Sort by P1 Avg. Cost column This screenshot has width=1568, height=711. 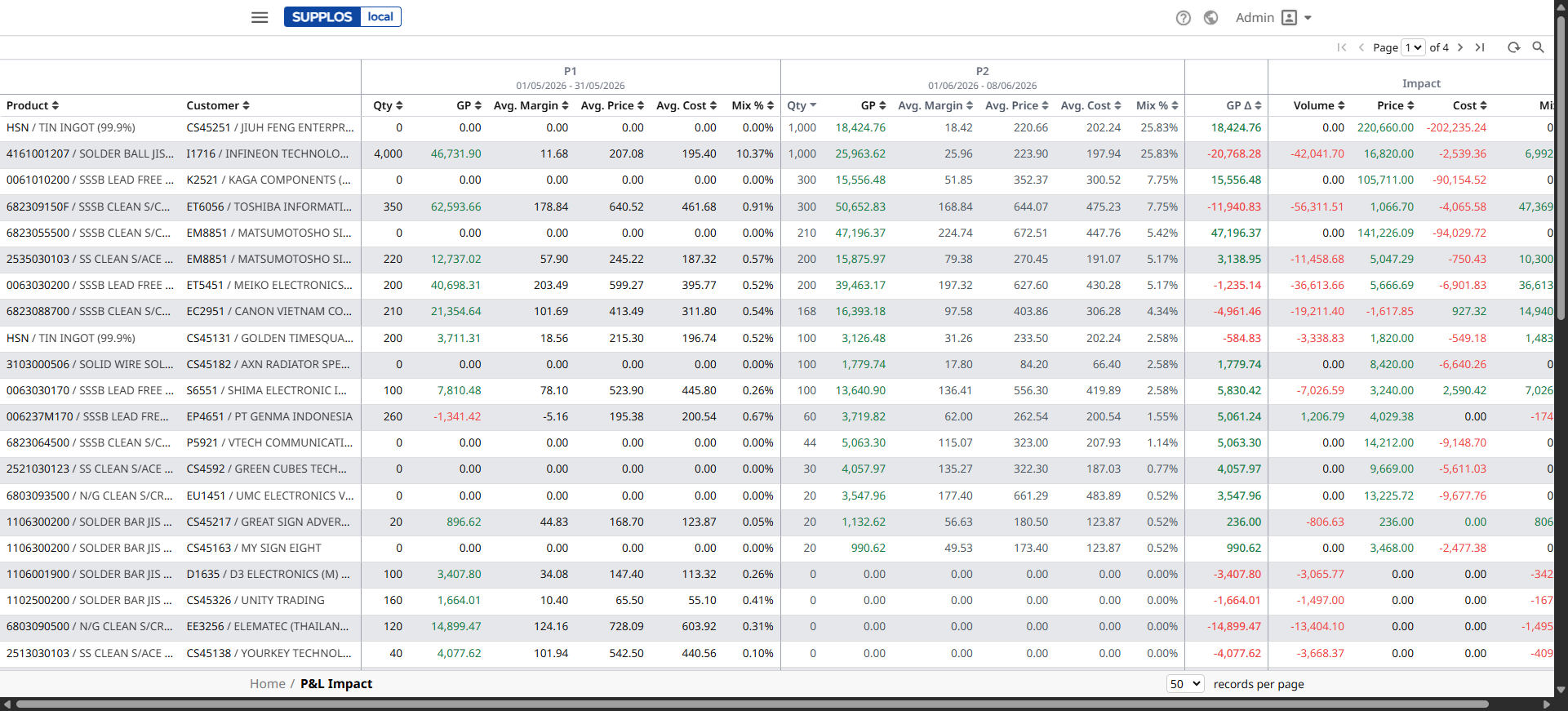pyautogui.click(x=686, y=105)
